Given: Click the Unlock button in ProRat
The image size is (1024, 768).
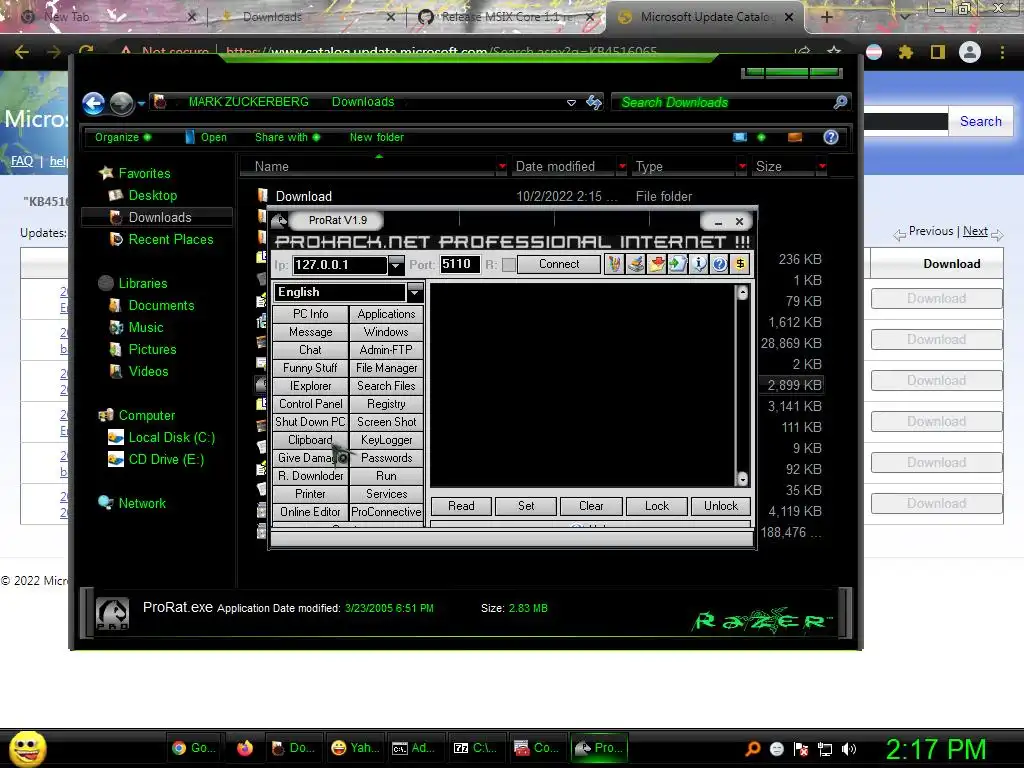Looking at the screenshot, I should [x=720, y=506].
